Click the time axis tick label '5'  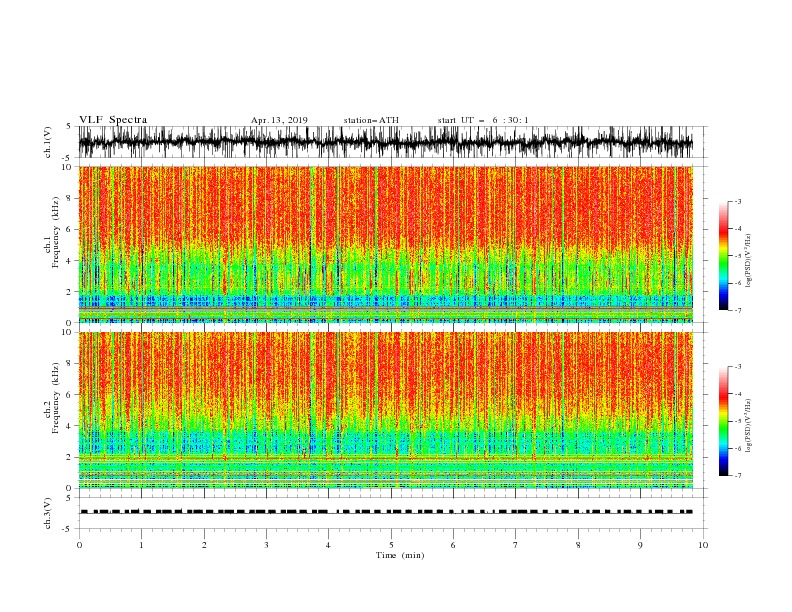391,545
